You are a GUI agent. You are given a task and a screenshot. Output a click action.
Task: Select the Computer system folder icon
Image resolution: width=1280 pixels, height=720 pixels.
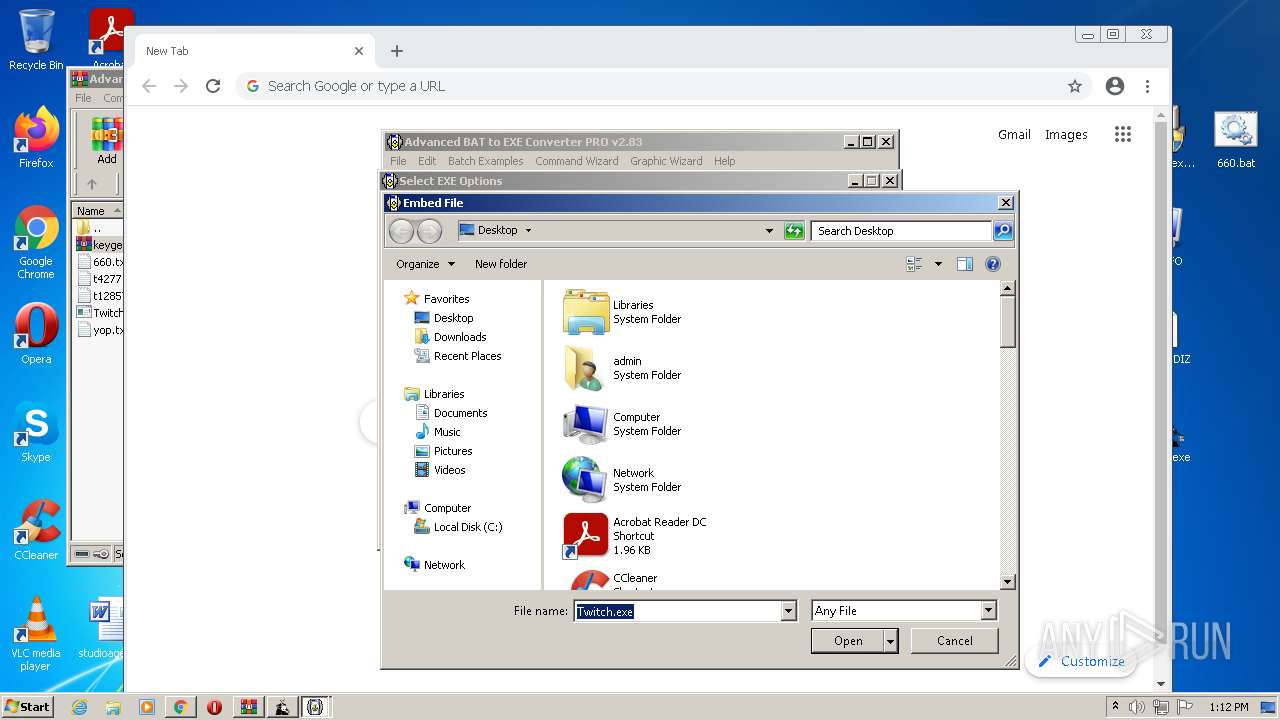pyautogui.click(x=586, y=424)
